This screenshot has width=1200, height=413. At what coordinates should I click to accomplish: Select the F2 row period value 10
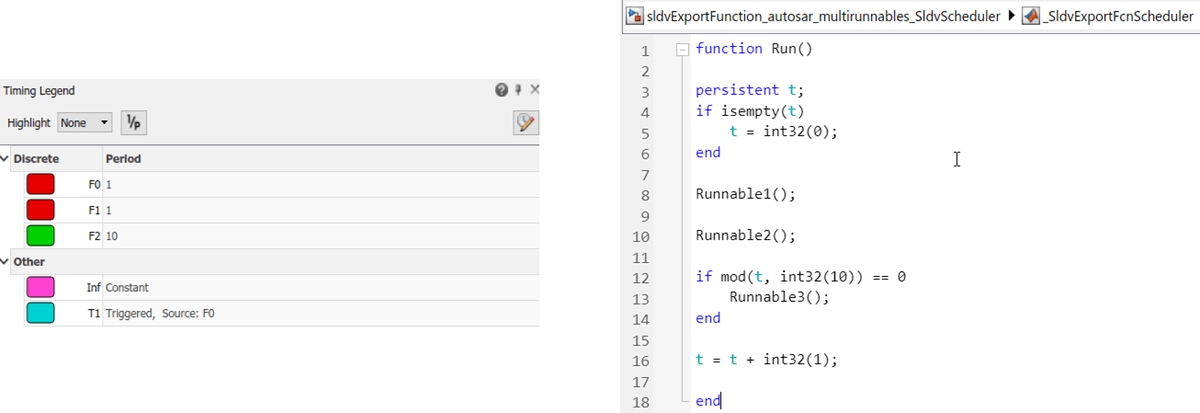click(111, 236)
